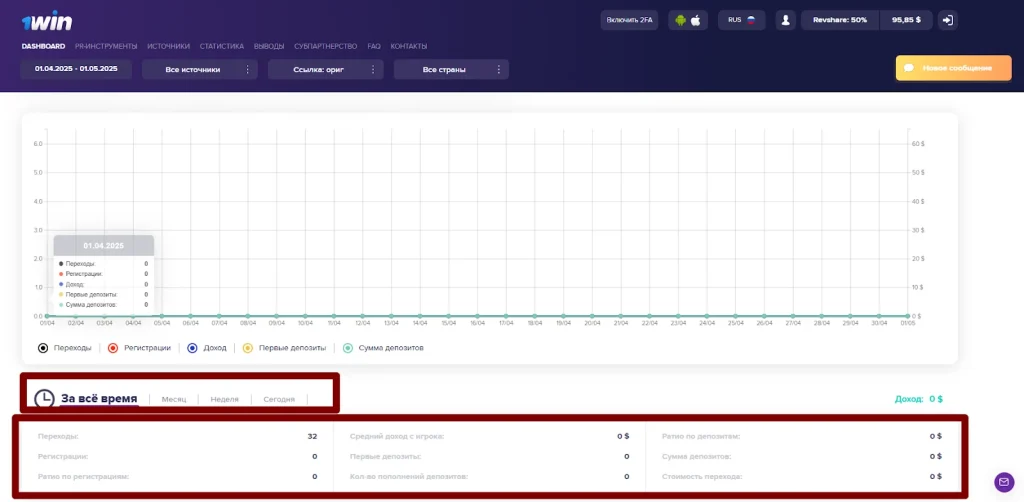This screenshot has width=1024, height=502.
Task: Open the Статистика menu item
Action: pos(221,46)
